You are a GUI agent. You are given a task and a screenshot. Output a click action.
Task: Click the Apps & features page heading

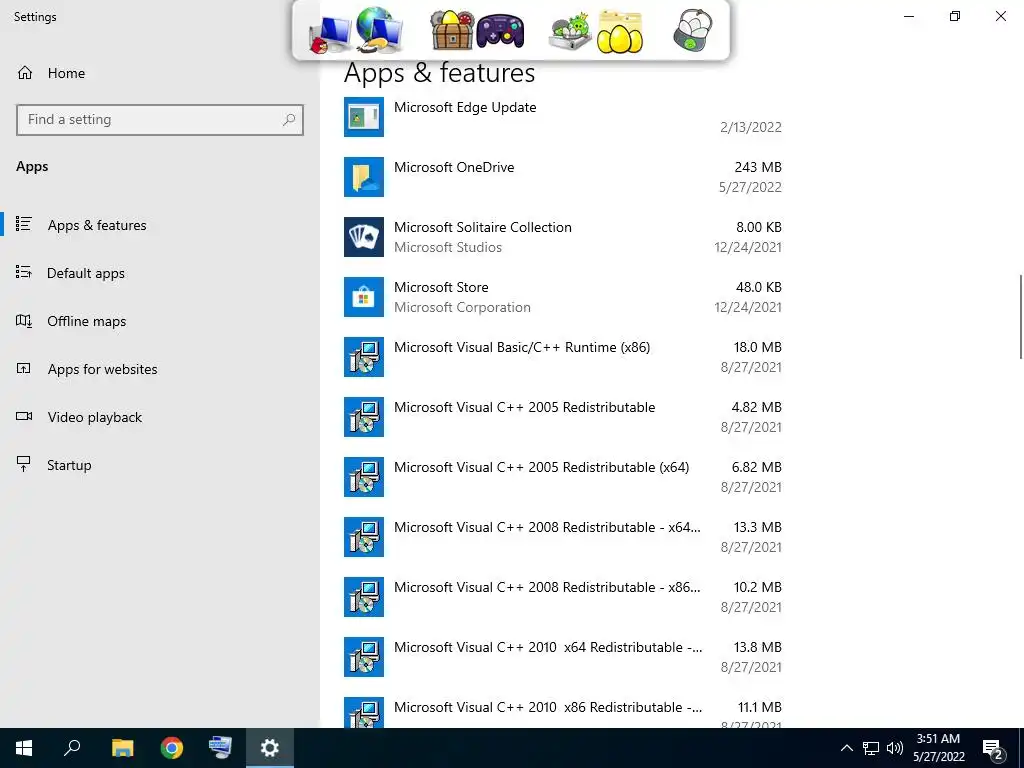point(440,72)
